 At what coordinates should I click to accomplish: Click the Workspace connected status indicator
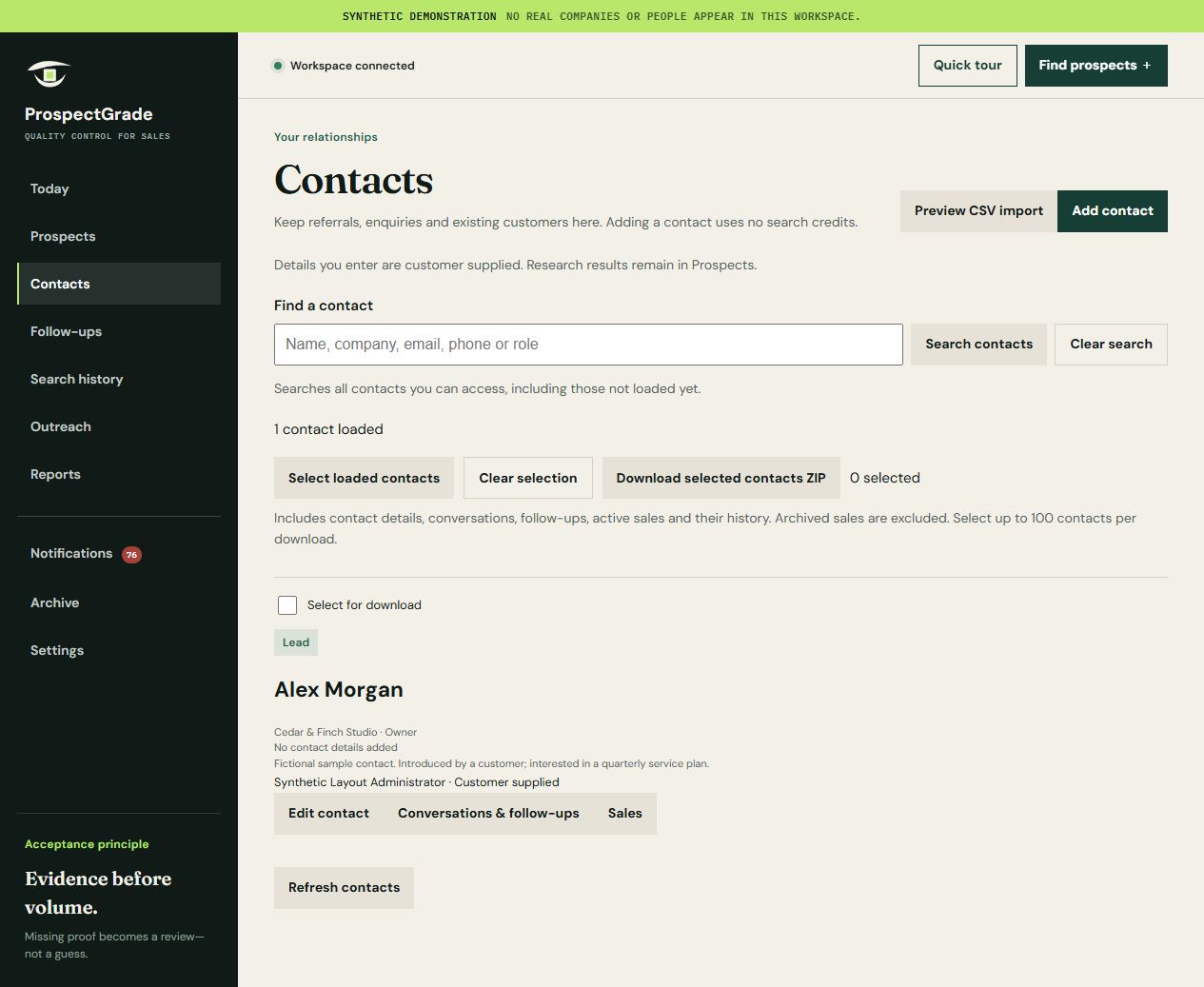click(x=344, y=66)
